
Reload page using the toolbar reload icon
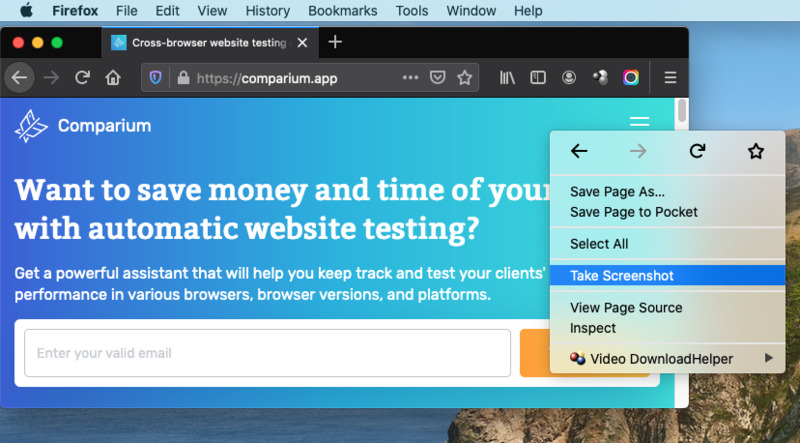(82, 78)
